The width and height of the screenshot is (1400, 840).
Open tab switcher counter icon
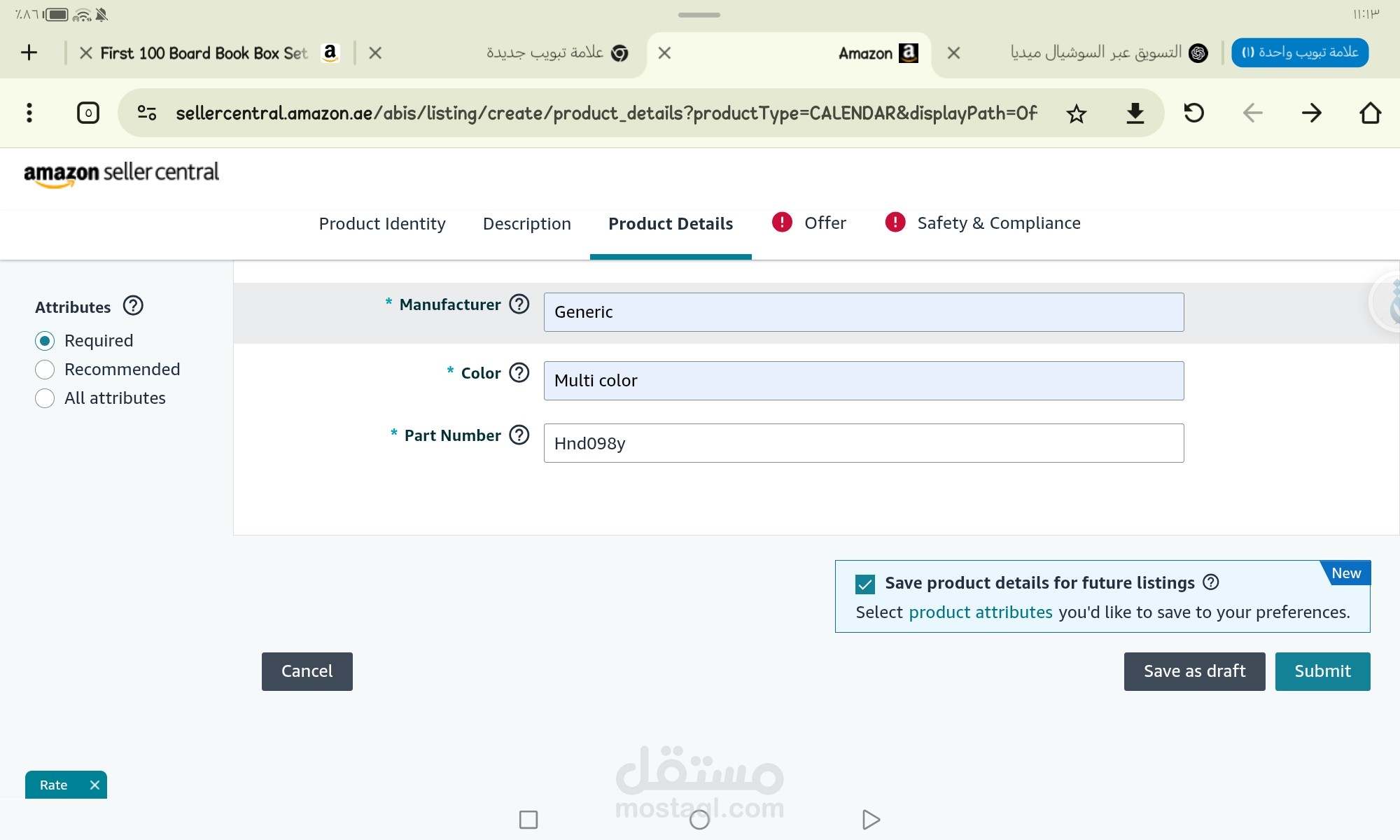(88, 113)
